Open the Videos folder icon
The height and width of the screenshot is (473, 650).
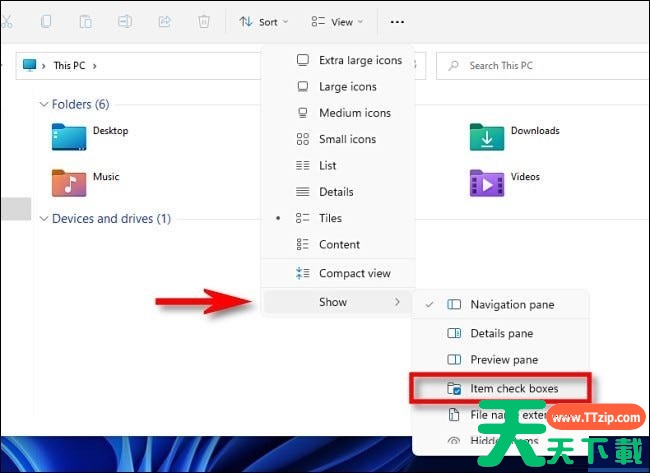tap(487, 183)
